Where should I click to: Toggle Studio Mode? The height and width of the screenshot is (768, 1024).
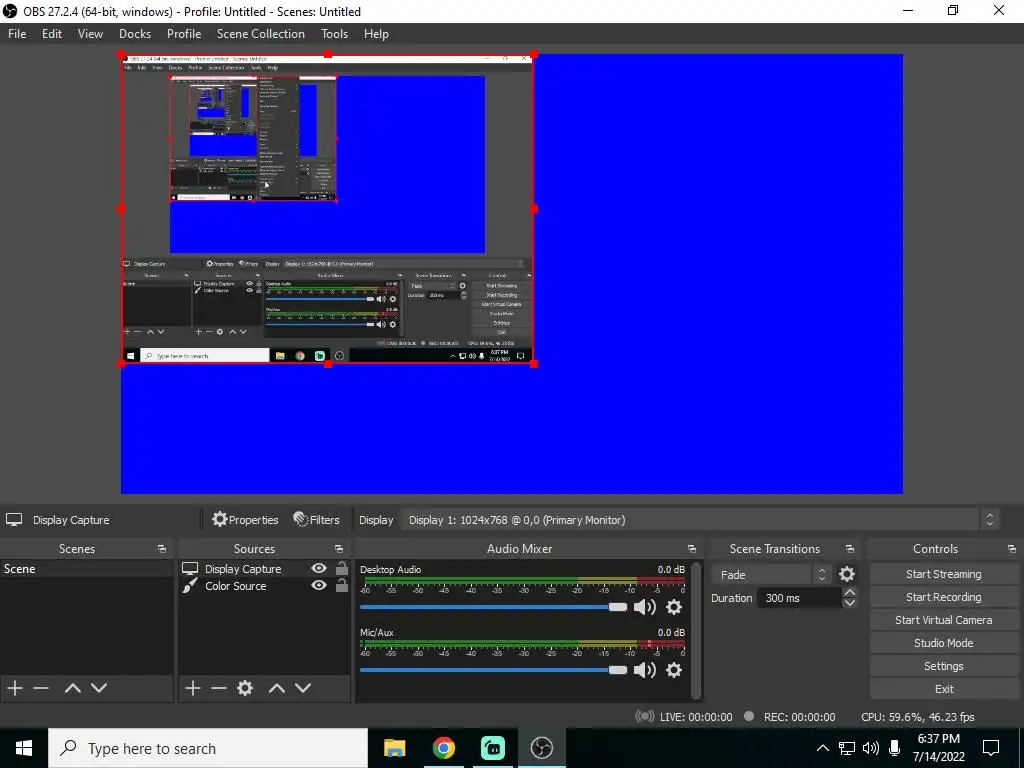click(x=944, y=643)
